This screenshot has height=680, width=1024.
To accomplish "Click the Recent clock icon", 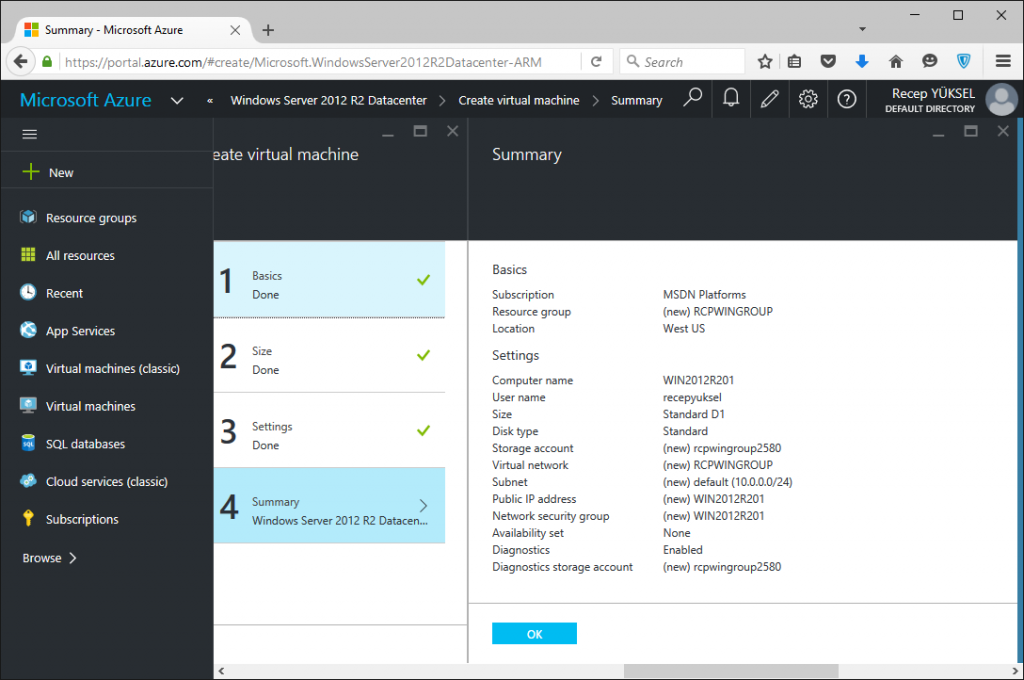I will (28, 293).
